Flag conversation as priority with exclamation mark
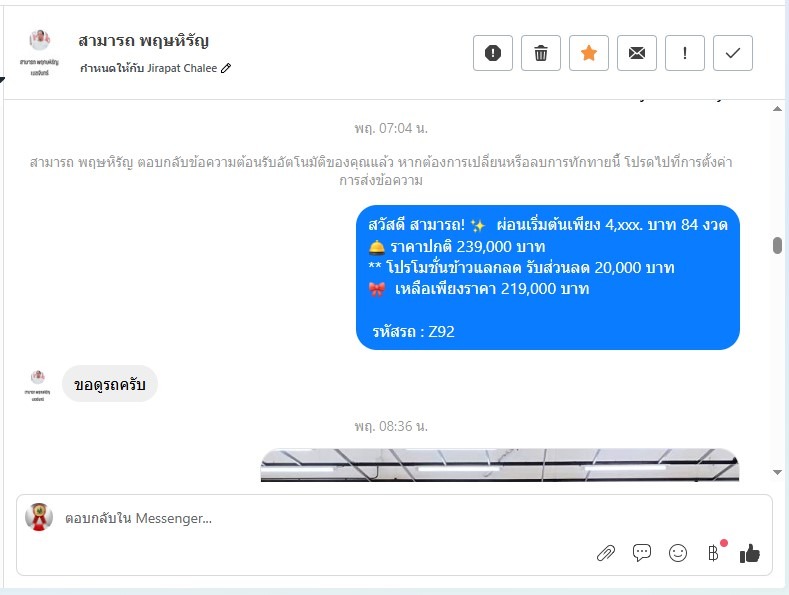The height and width of the screenshot is (595, 789). [685, 53]
